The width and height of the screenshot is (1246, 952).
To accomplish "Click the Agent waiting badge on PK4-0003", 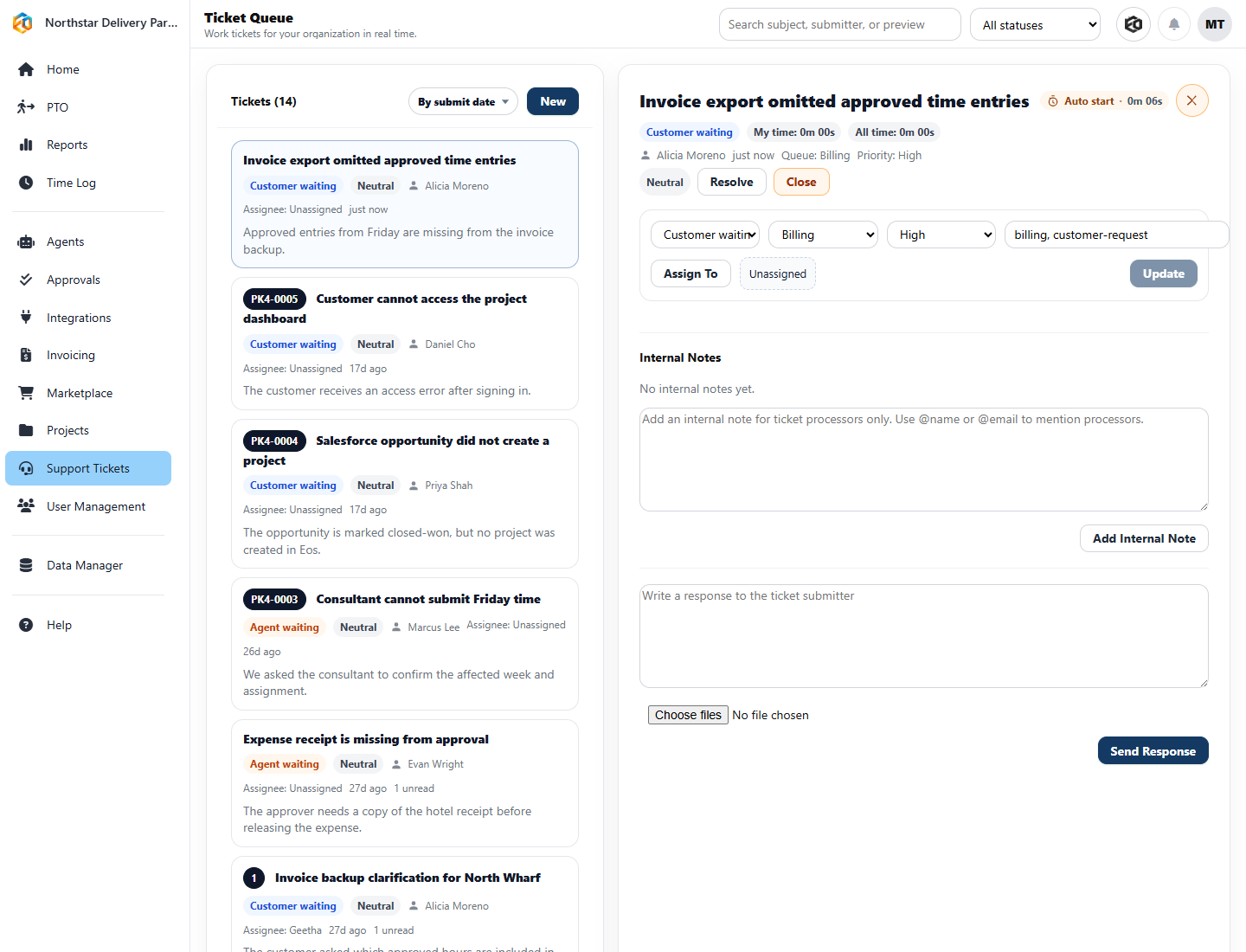I will (x=285, y=627).
